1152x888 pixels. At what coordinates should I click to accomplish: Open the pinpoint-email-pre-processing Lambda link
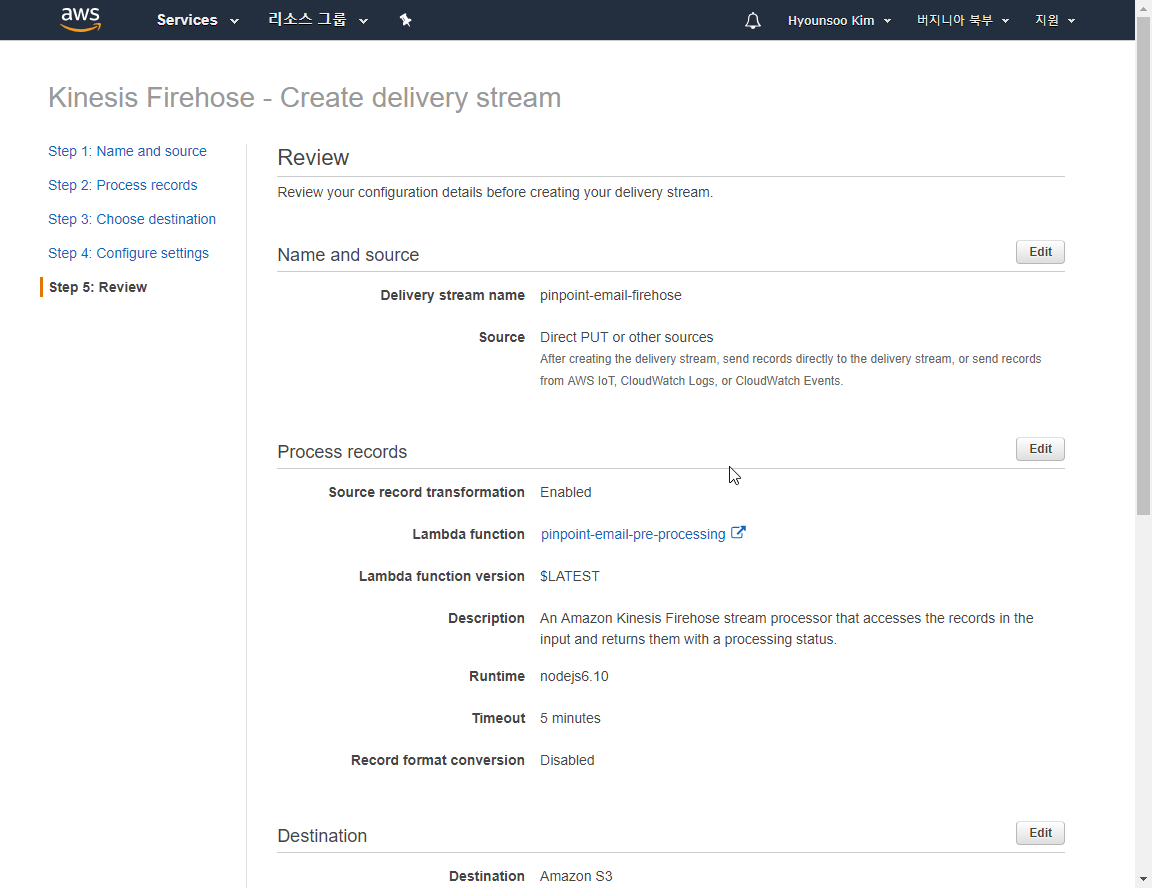[633, 535]
